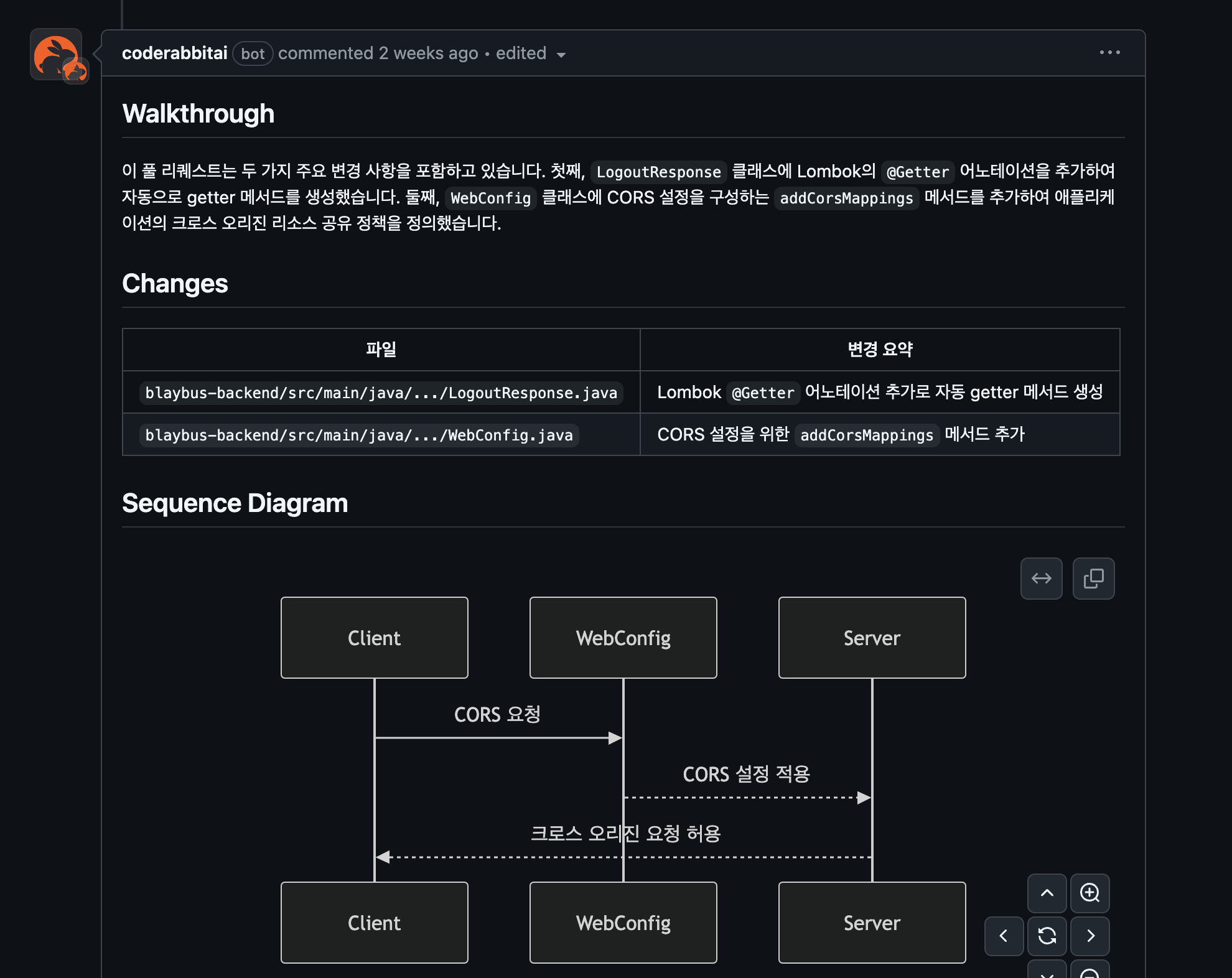Viewport: 1232px width, 978px height.
Task: Click the bot label badge
Action: 253,54
